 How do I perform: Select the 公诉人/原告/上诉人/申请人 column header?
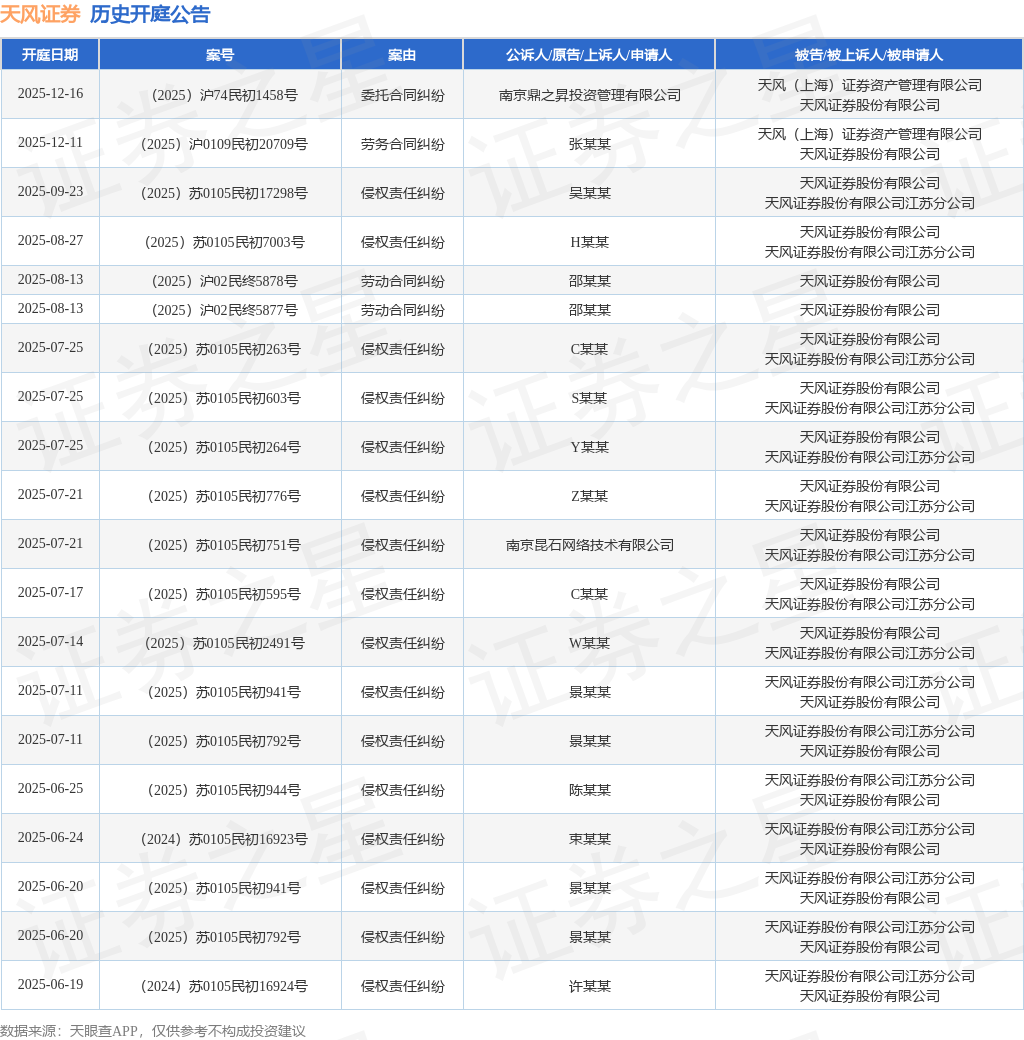pos(589,54)
